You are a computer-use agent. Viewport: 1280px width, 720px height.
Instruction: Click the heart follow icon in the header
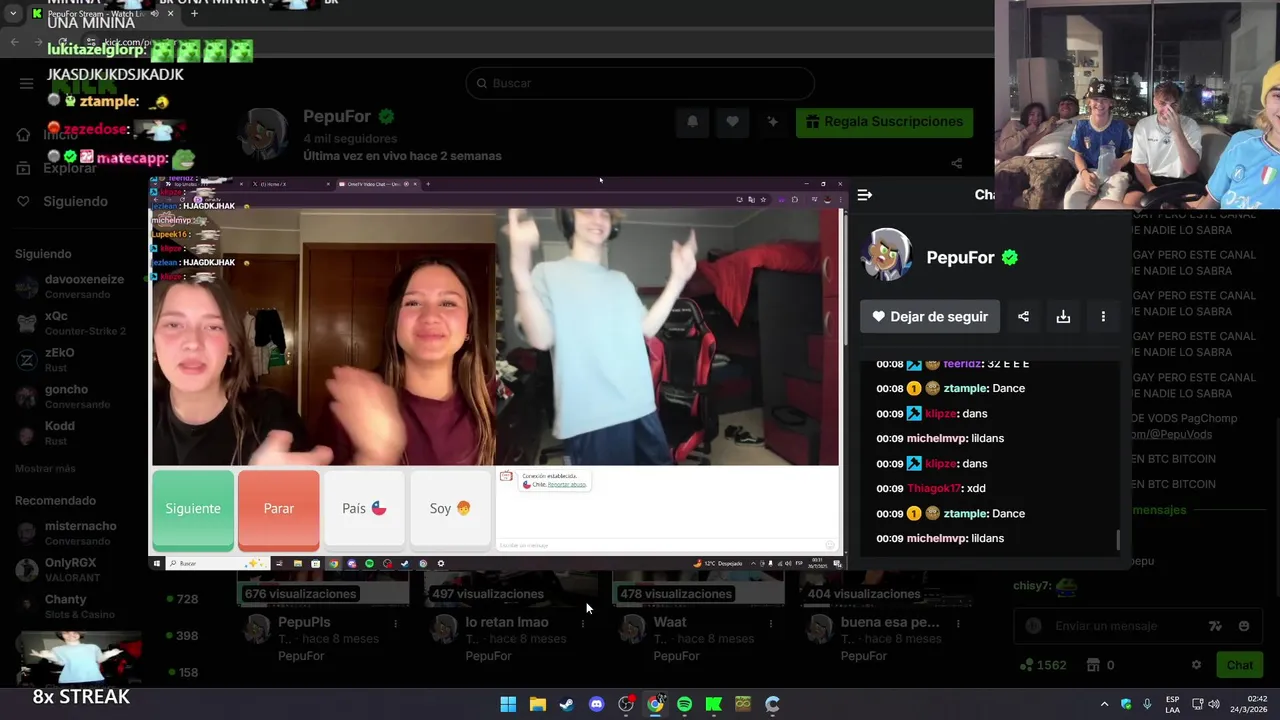pos(732,121)
